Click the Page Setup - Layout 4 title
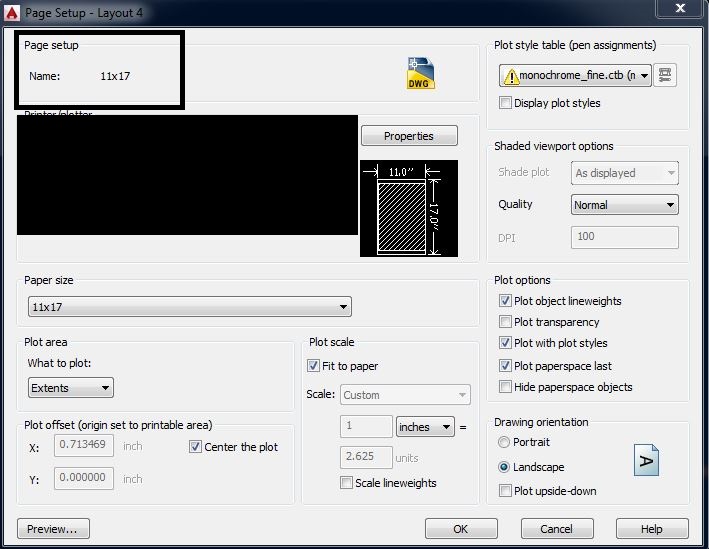Viewport: 709px width, 549px height. (84, 13)
